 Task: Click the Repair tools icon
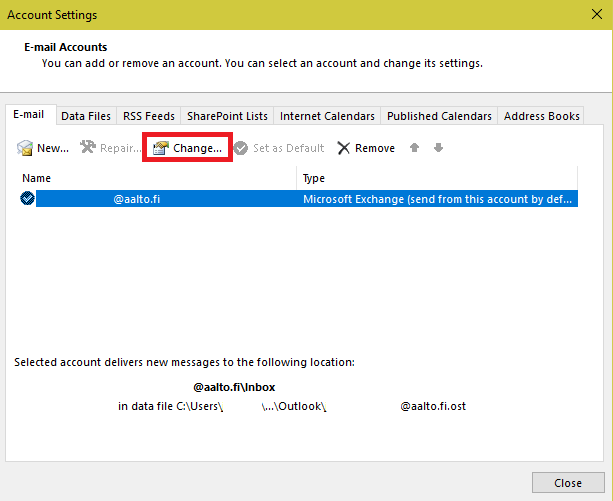[88, 148]
